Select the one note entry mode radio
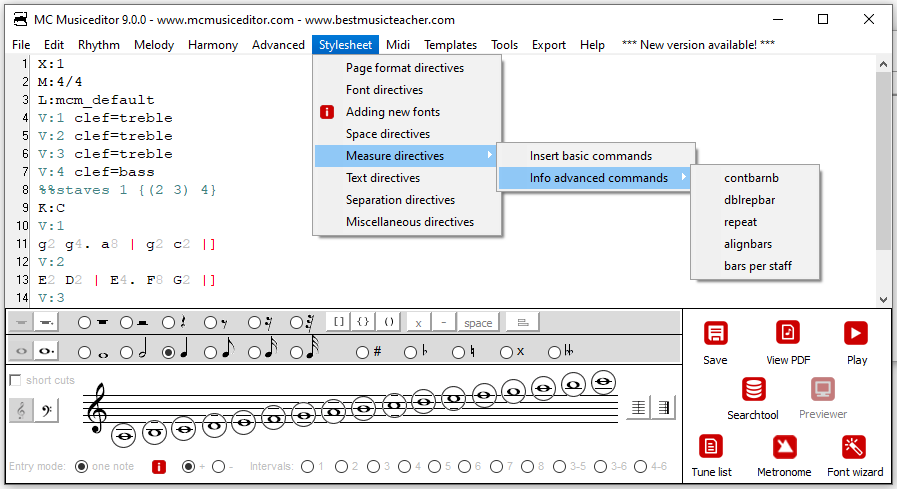Screen dimensions: 897x489 (81, 467)
